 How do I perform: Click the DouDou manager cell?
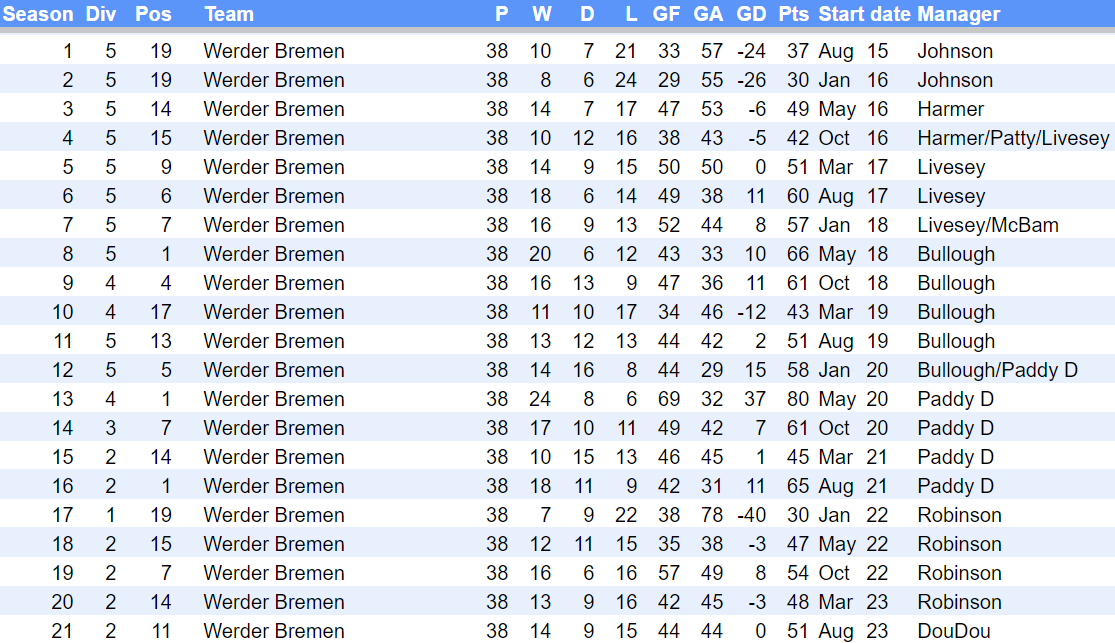(x=953, y=631)
